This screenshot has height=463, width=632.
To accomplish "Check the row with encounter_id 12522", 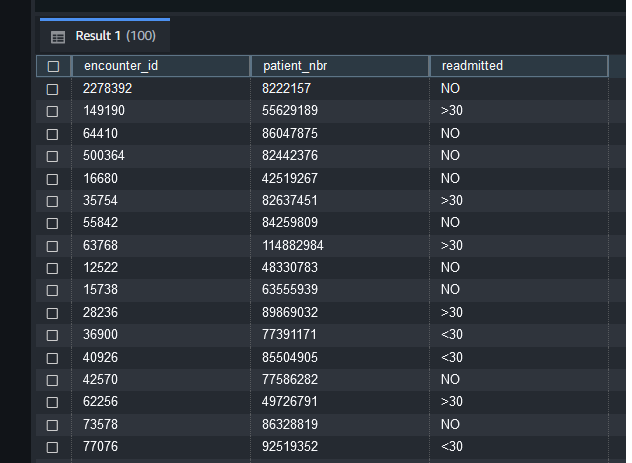I will pyautogui.click(x=52, y=268).
